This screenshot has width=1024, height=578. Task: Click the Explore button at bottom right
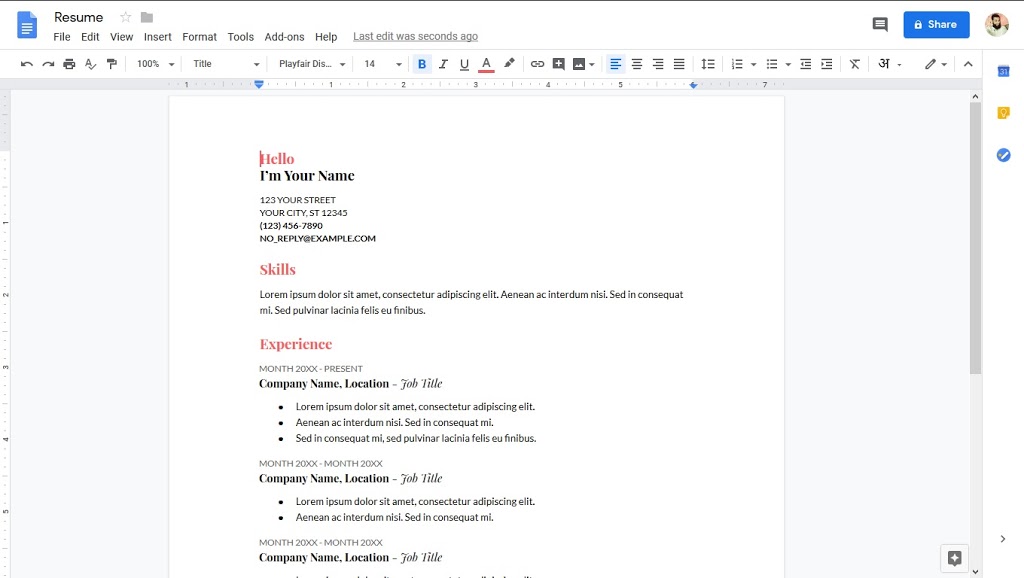955,558
